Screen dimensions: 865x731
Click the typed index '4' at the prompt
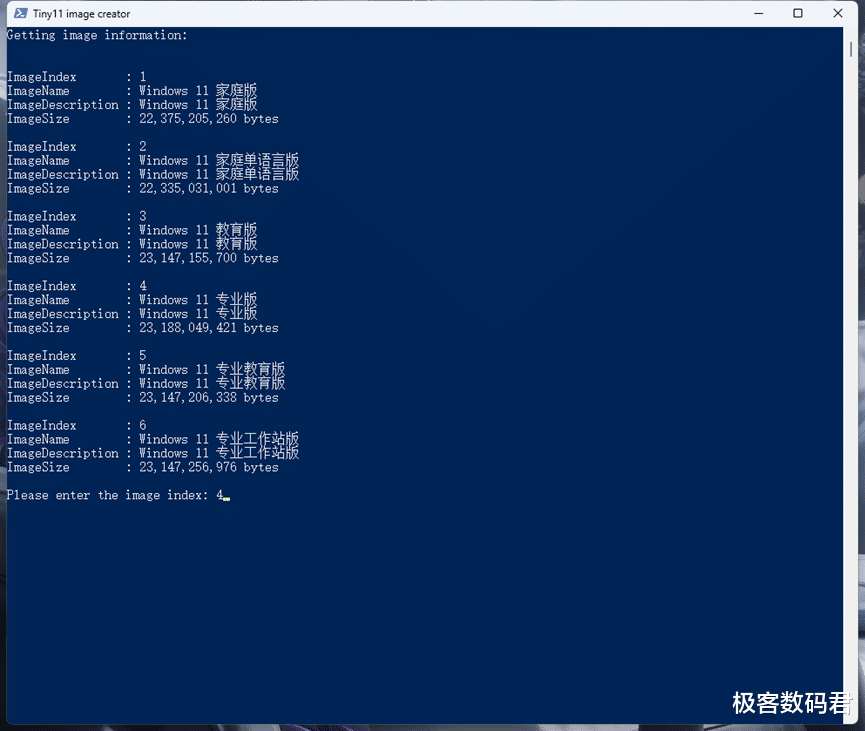(x=220, y=495)
